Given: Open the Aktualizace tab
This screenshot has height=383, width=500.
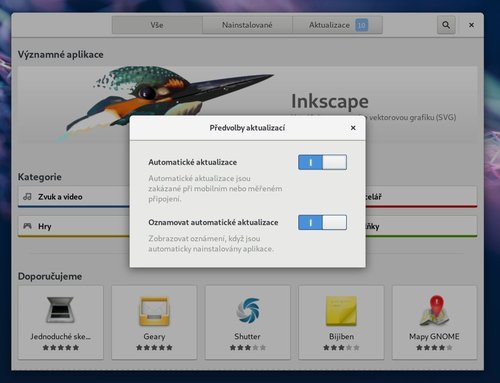Looking at the screenshot, I should [337, 25].
